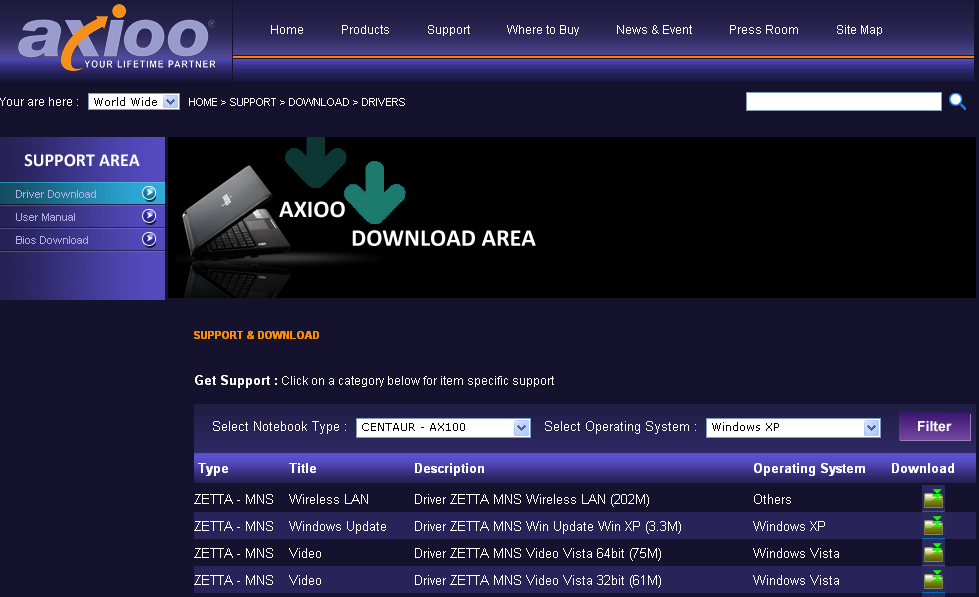Click the search text field
This screenshot has height=597, width=979.
click(844, 101)
